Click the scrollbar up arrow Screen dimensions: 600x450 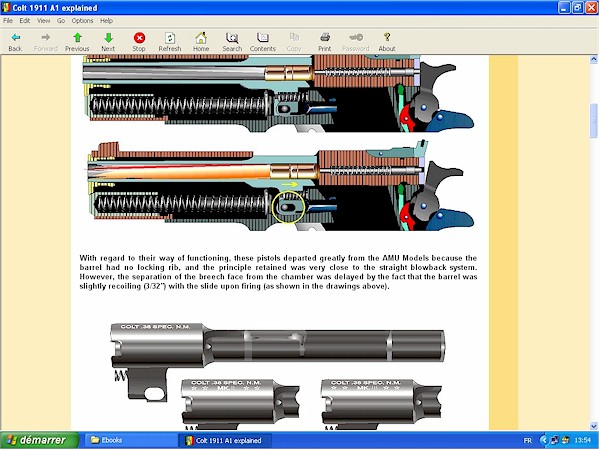point(593,59)
